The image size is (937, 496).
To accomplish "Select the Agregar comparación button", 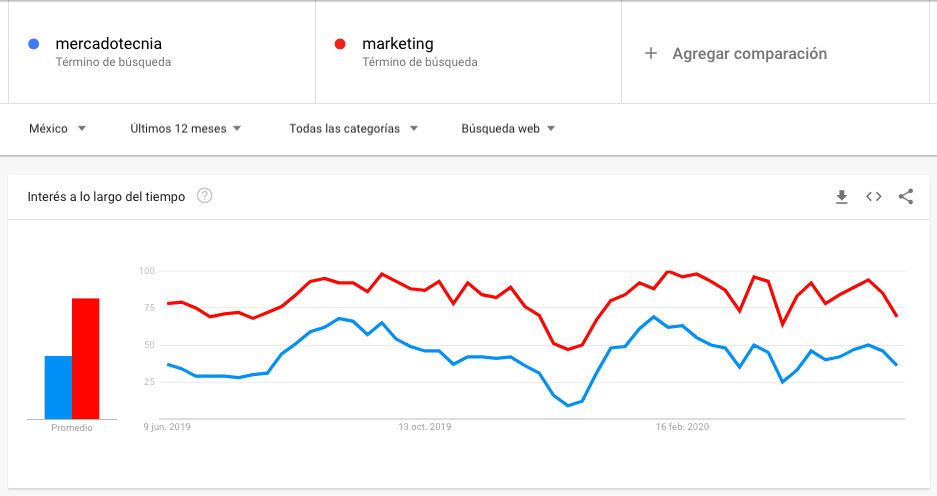I will pyautogui.click(x=749, y=53).
